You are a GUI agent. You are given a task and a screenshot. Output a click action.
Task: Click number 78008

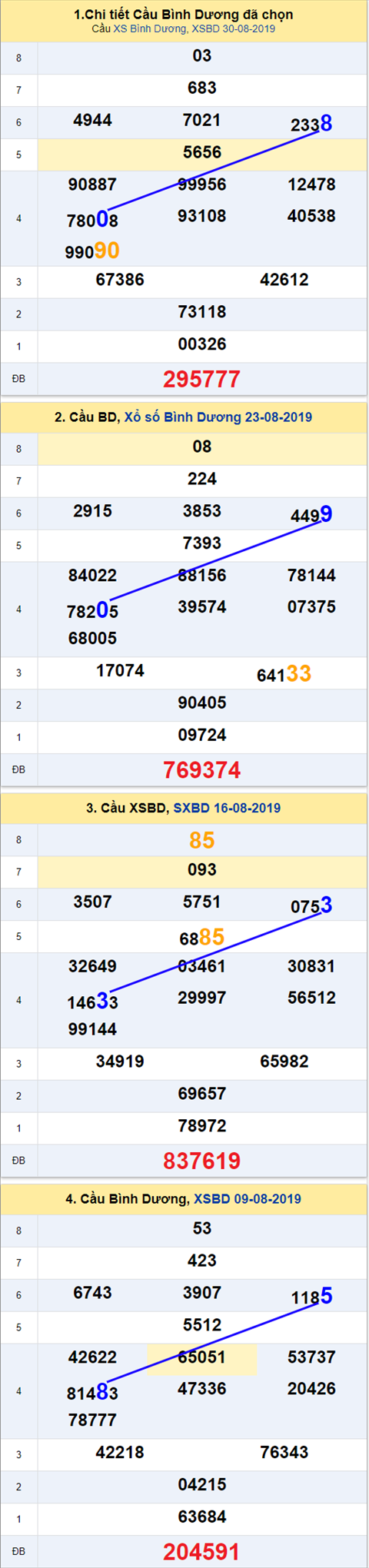pyautogui.click(x=92, y=221)
